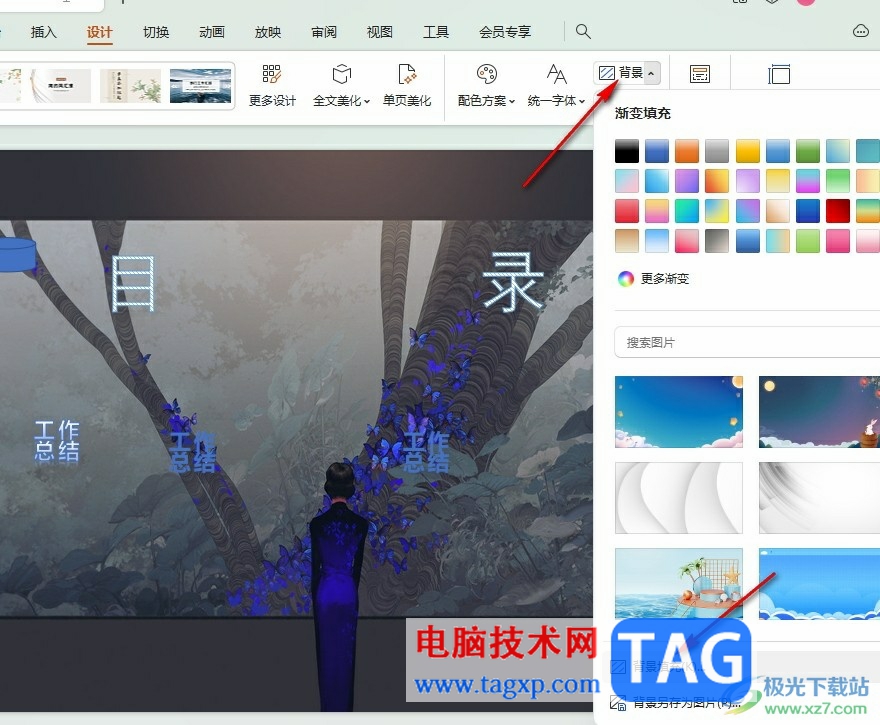Open the 更多设计 design gallery
880x725 pixels.
(272, 85)
